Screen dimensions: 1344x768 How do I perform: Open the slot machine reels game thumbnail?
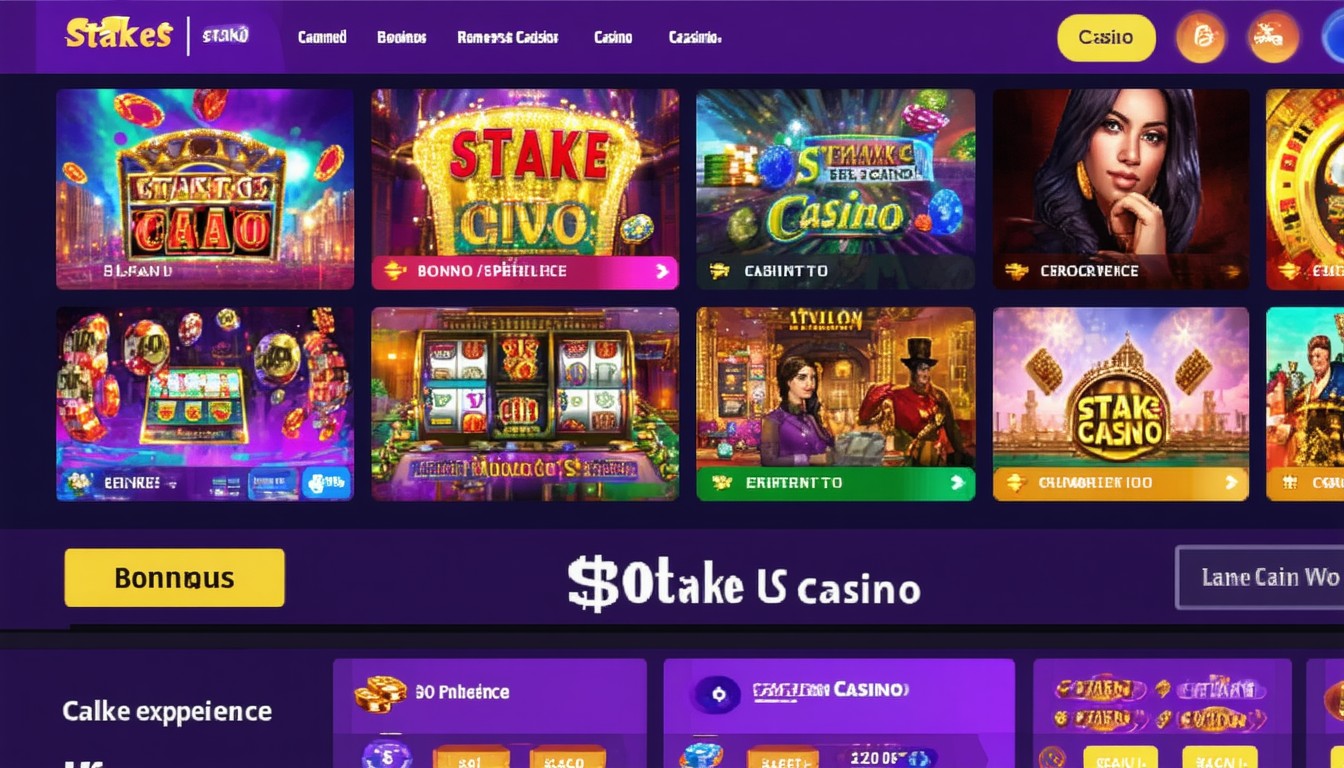point(525,404)
